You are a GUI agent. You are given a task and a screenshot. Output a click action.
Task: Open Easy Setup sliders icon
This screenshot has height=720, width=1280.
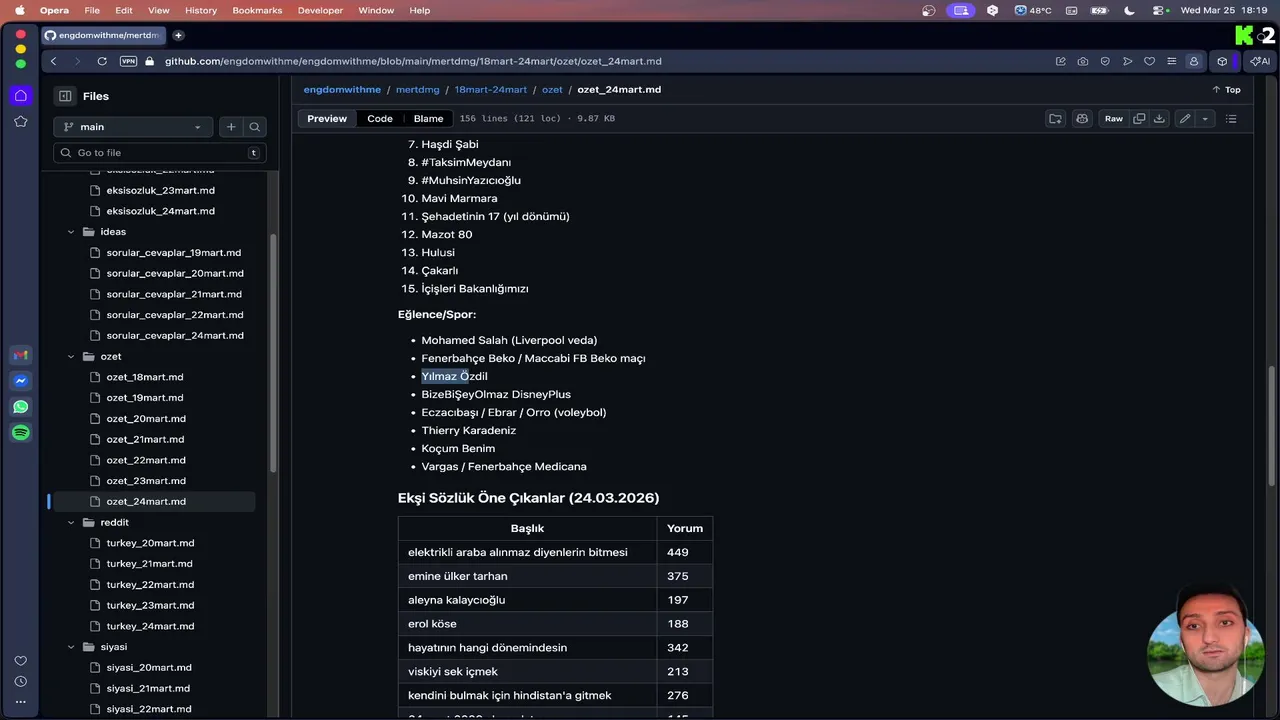1171,61
